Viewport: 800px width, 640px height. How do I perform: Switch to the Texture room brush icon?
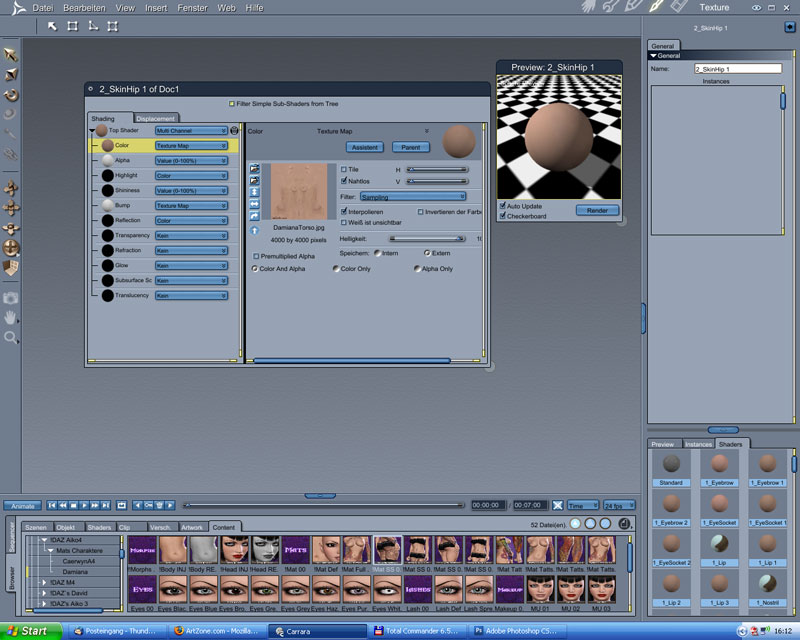[656, 7]
